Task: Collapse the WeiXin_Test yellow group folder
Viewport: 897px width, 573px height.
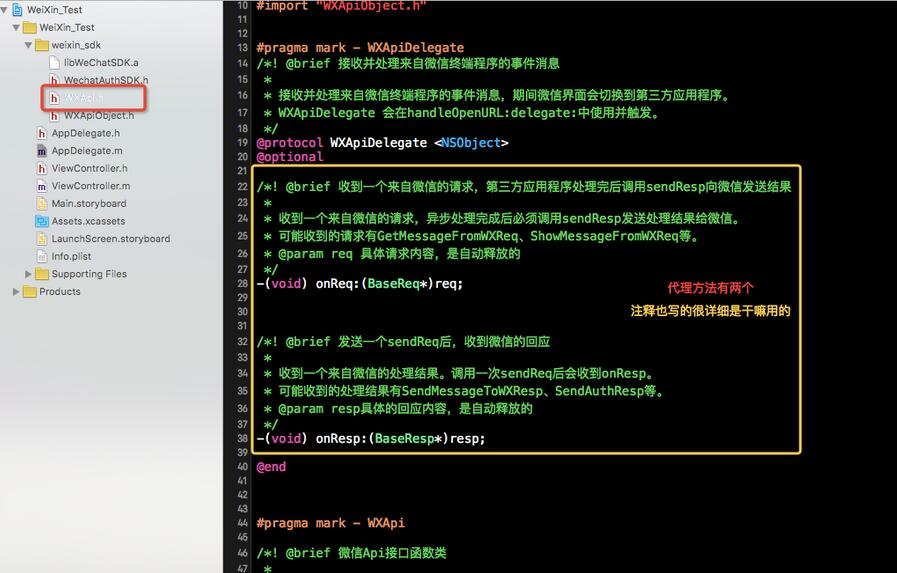Action: coord(16,27)
